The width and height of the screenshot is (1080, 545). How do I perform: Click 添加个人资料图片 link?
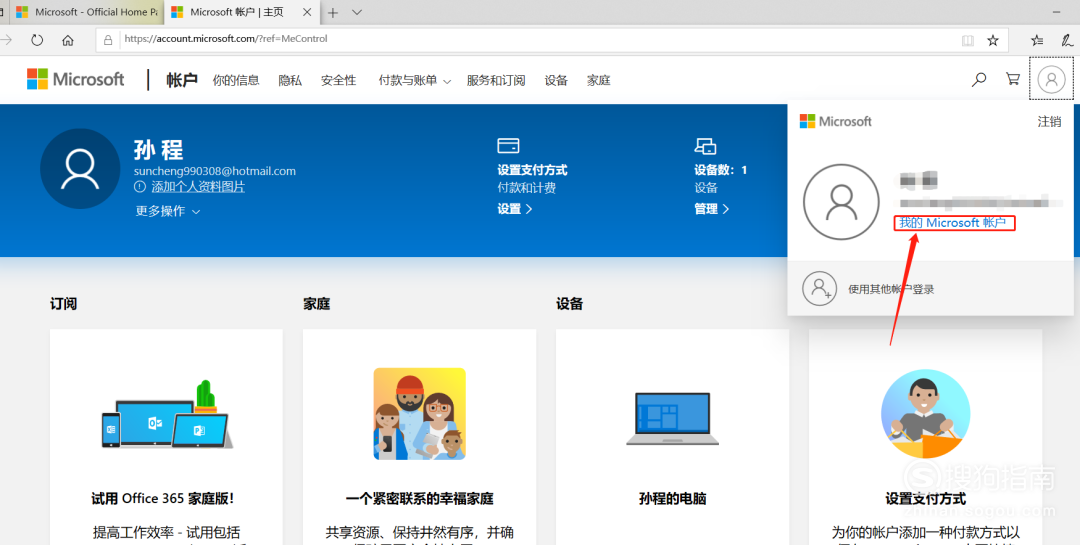point(198,187)
